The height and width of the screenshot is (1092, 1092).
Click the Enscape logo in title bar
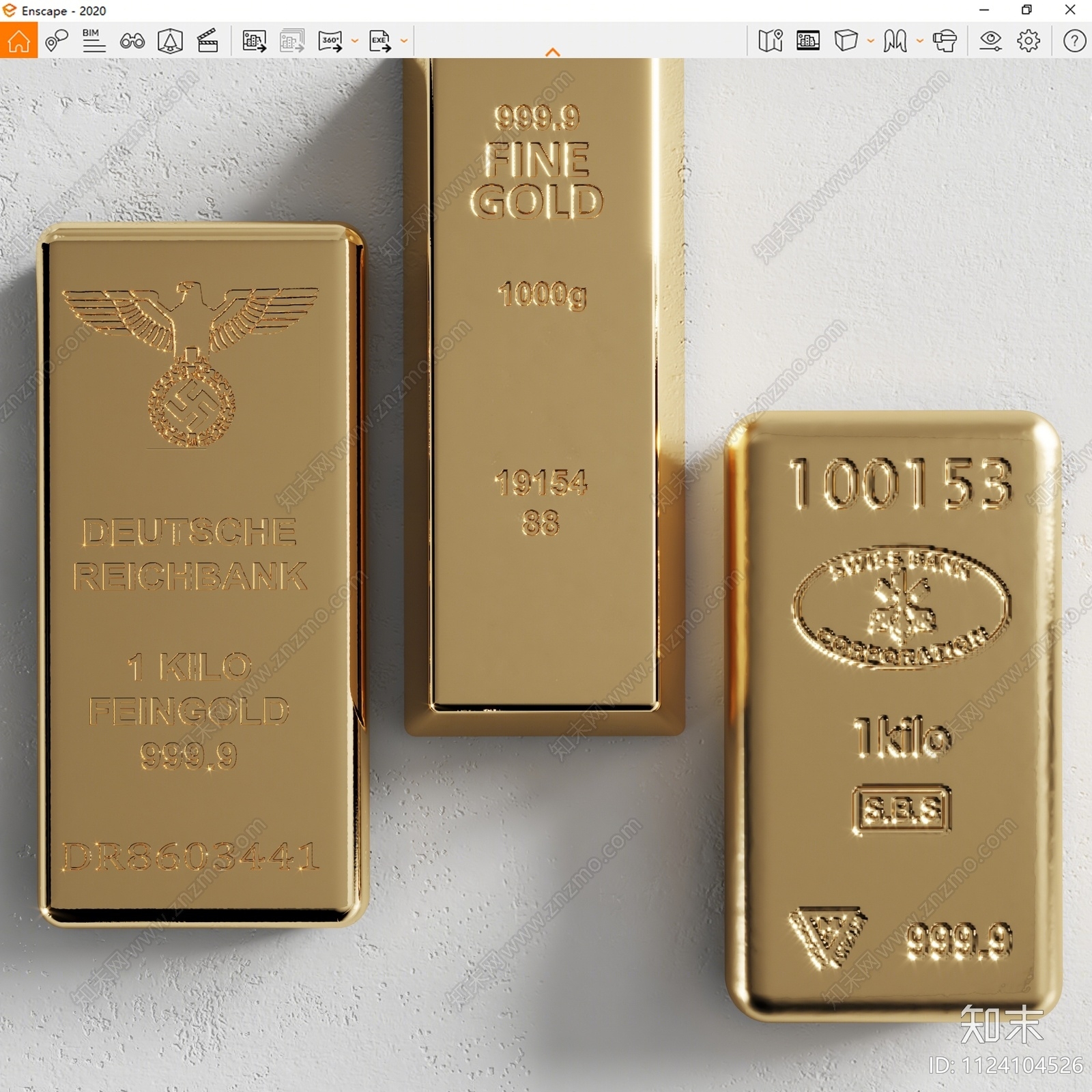tap(9, 10)
